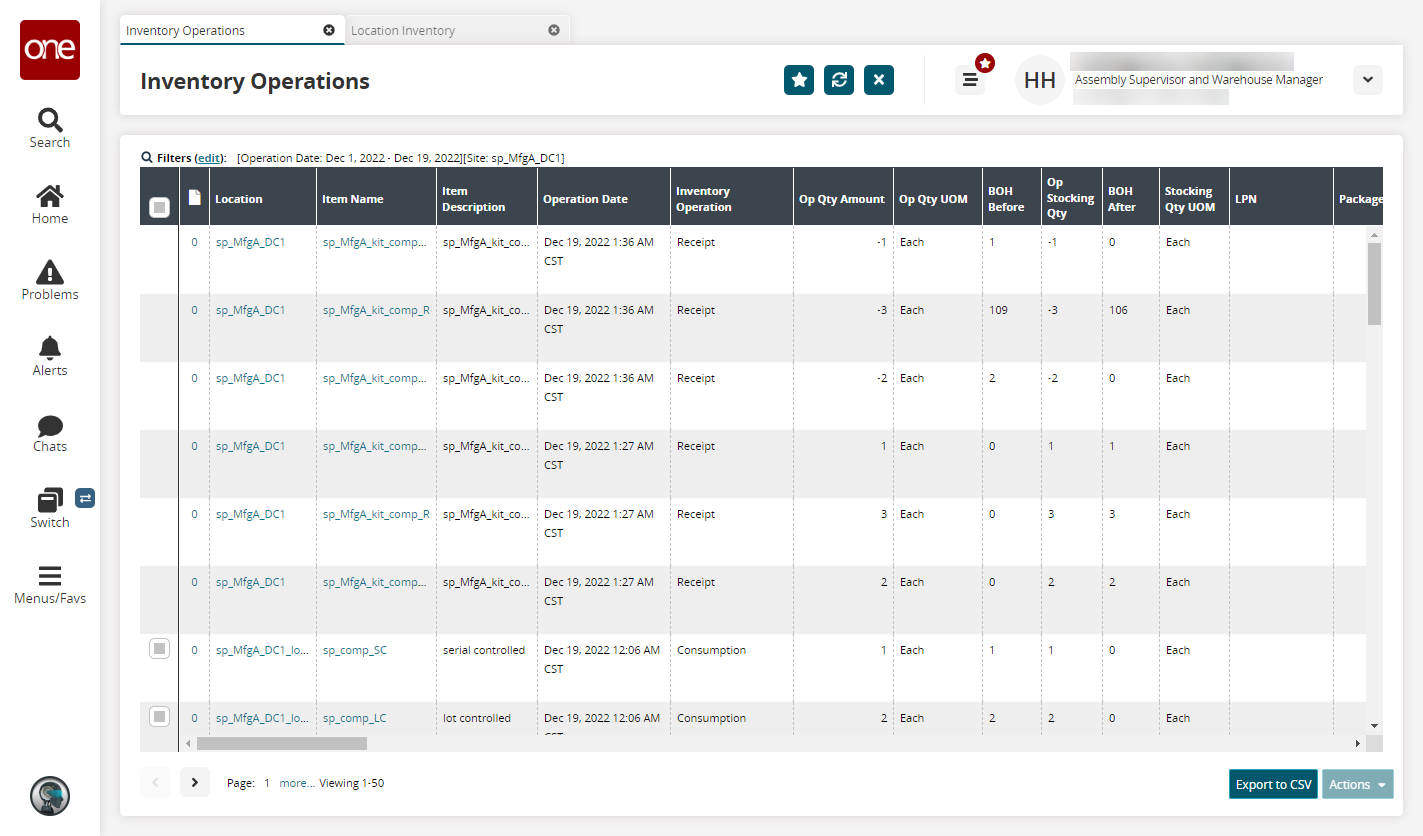
Task: Expand the user profile dropdown arrow
Action: point(1367,80)
